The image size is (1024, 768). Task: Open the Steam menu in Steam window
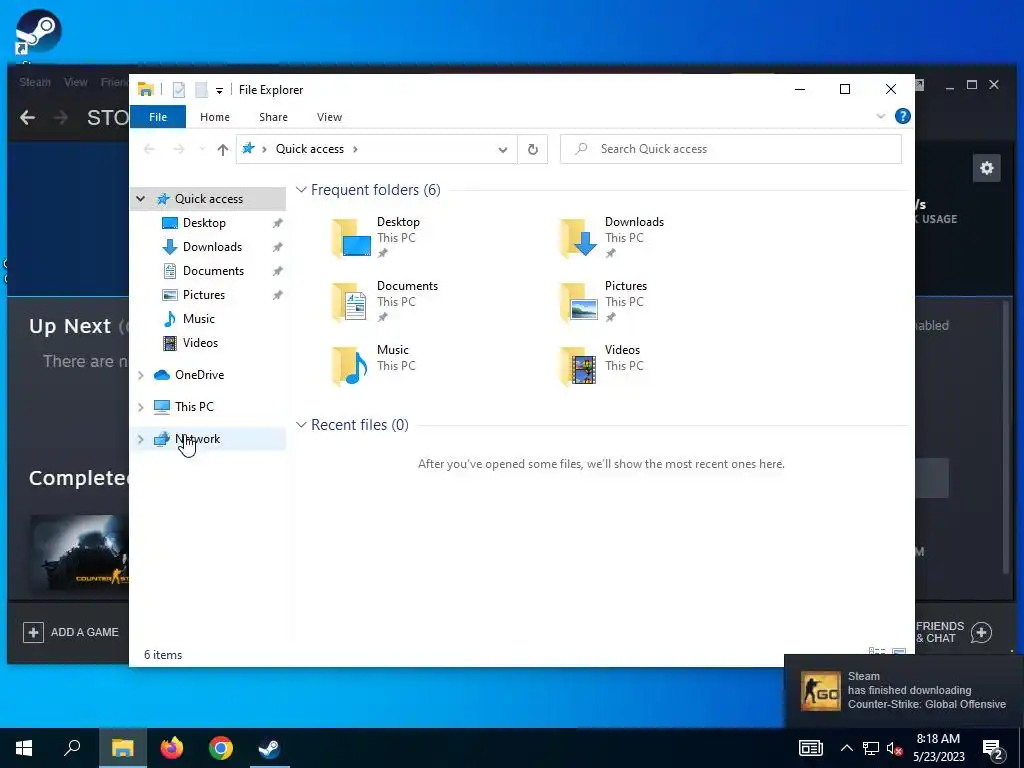35,82
